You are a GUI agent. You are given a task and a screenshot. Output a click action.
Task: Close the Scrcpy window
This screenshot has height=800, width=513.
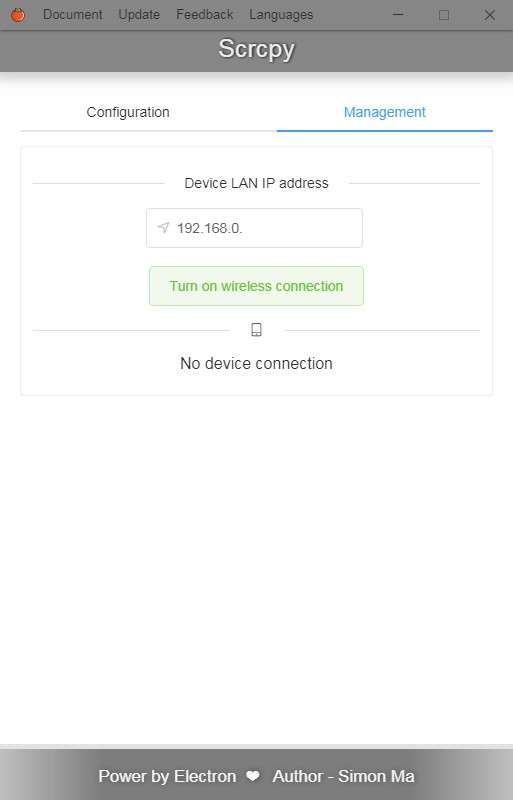490,15
